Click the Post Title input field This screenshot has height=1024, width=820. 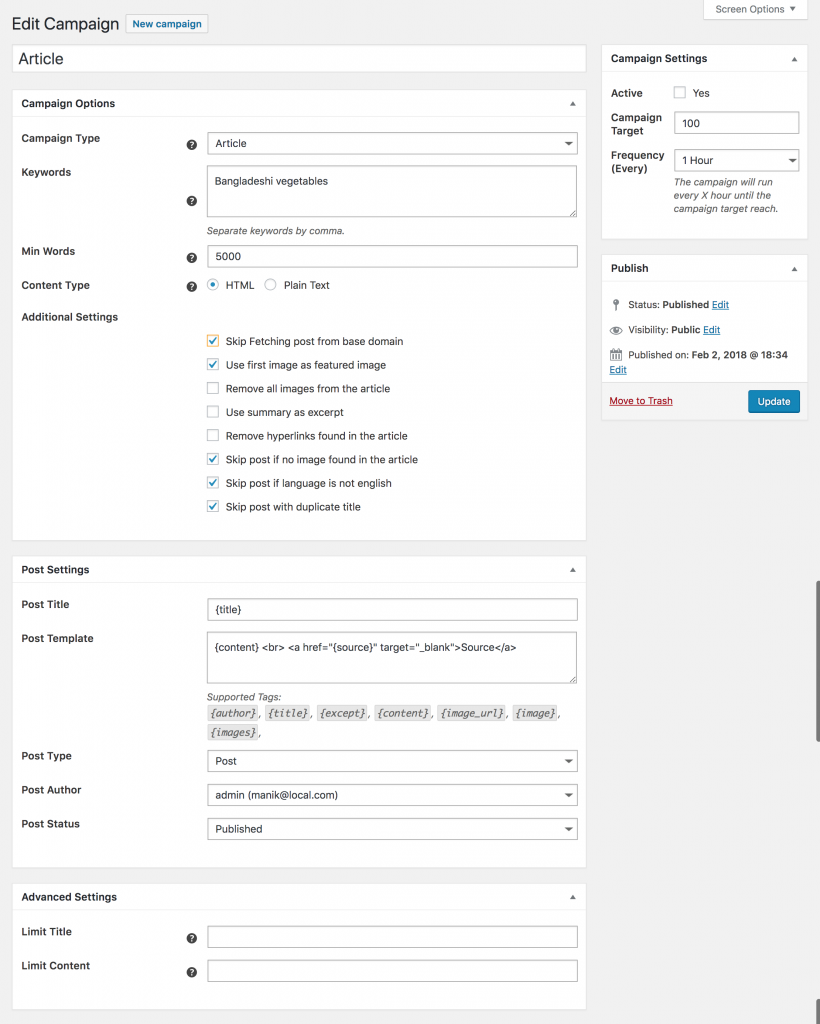(392, 609)
